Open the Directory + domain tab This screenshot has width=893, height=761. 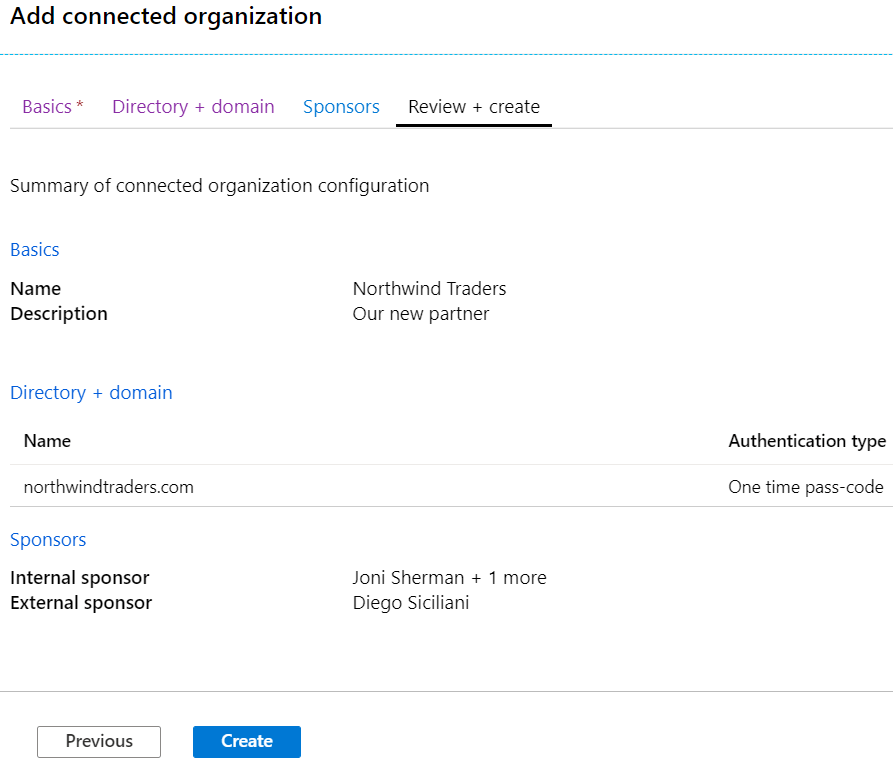click(193, 107)
